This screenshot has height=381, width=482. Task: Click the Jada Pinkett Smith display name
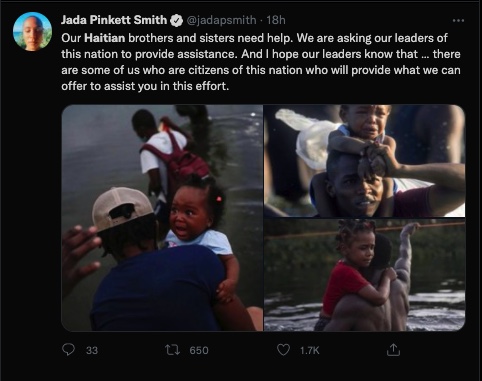point(114,20)
